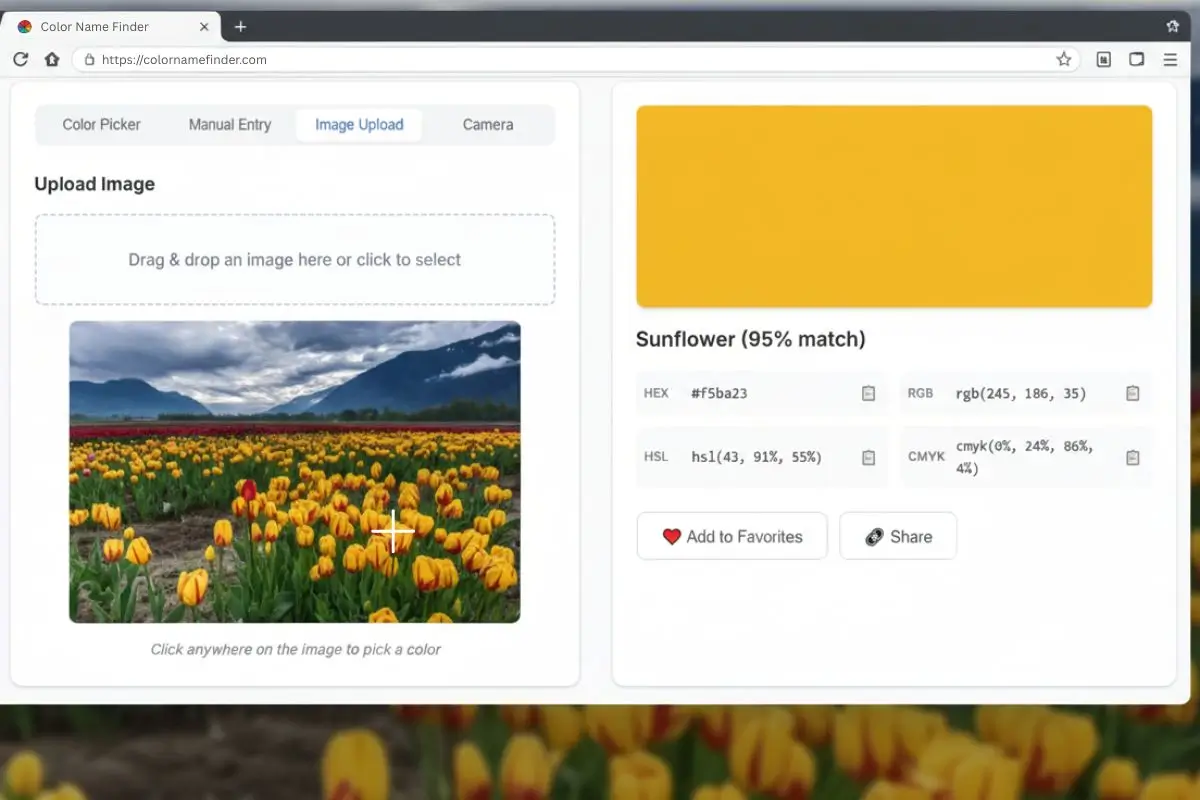Open a new browser tab
This screenshot has height=800, width=1200.
(x=240, y=27)
